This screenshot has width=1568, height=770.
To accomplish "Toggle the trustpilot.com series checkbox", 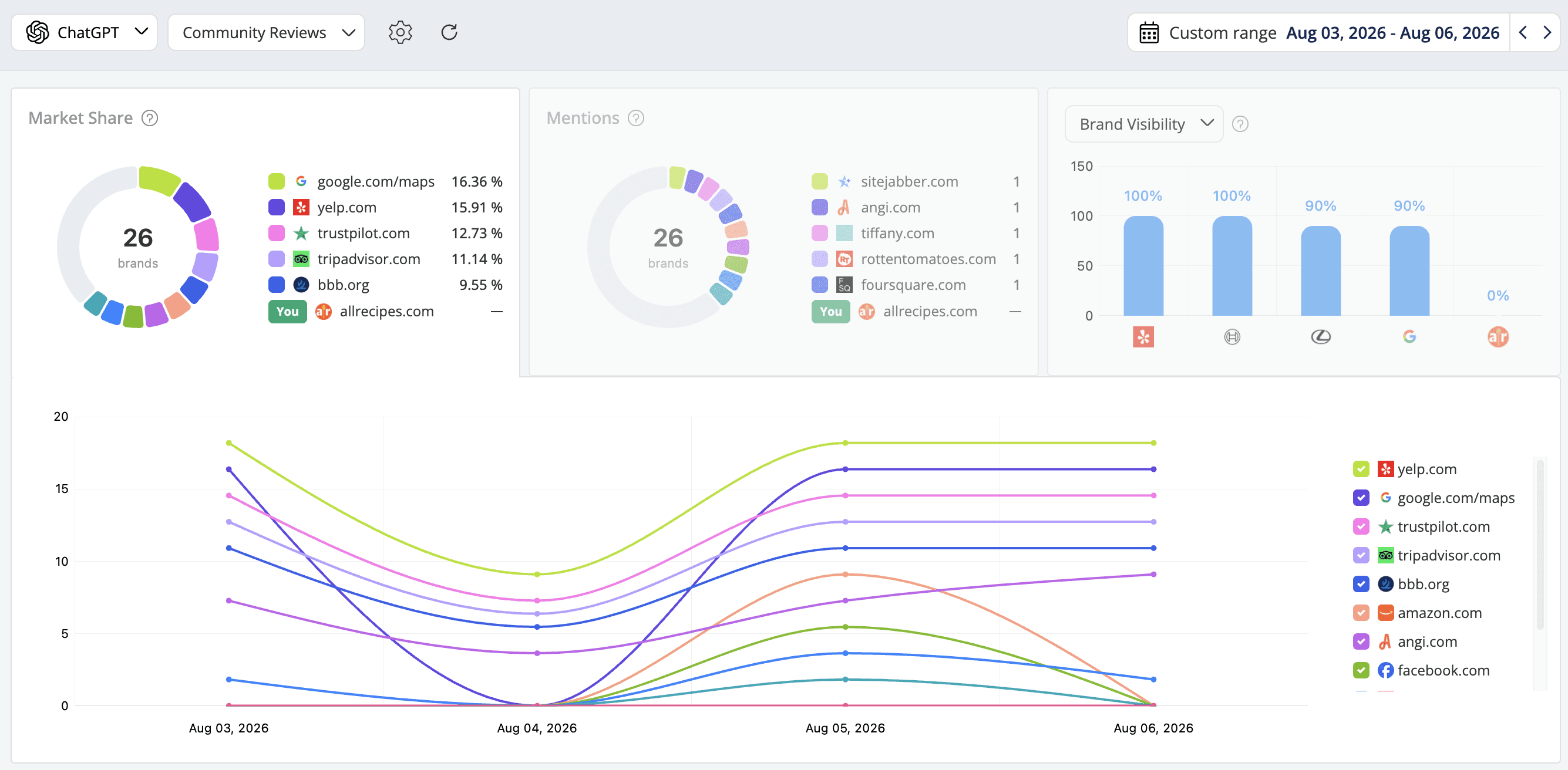I will pyautogui.click(x=1361, y=526).
